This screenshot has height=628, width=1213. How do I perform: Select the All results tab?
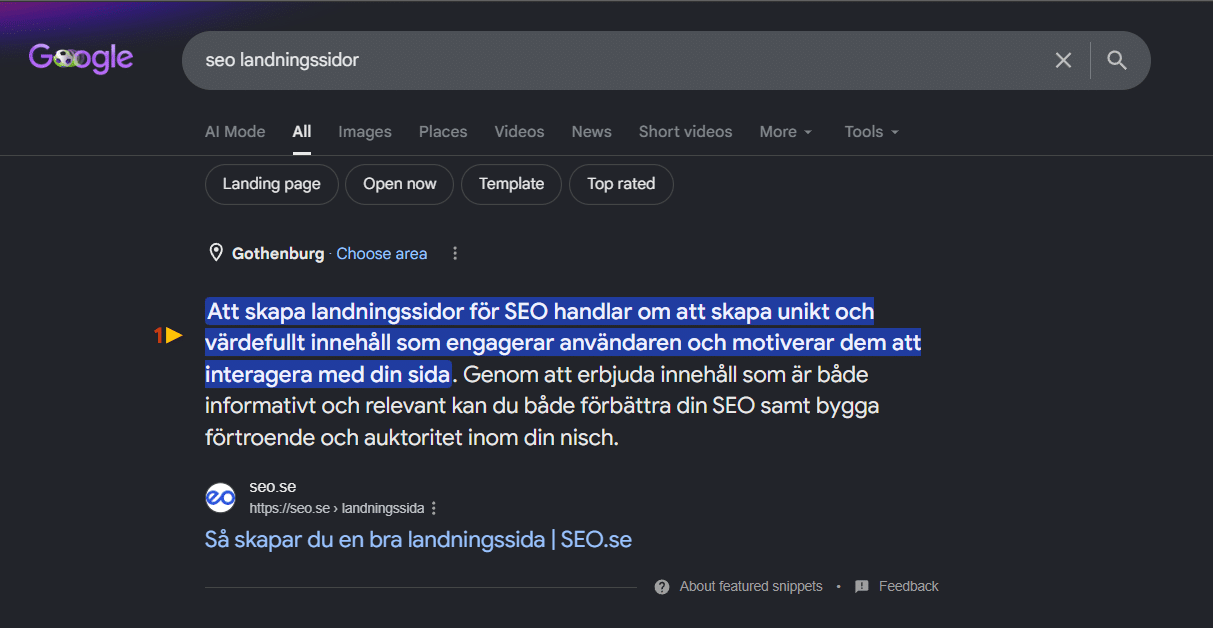(x=302, y=132)
